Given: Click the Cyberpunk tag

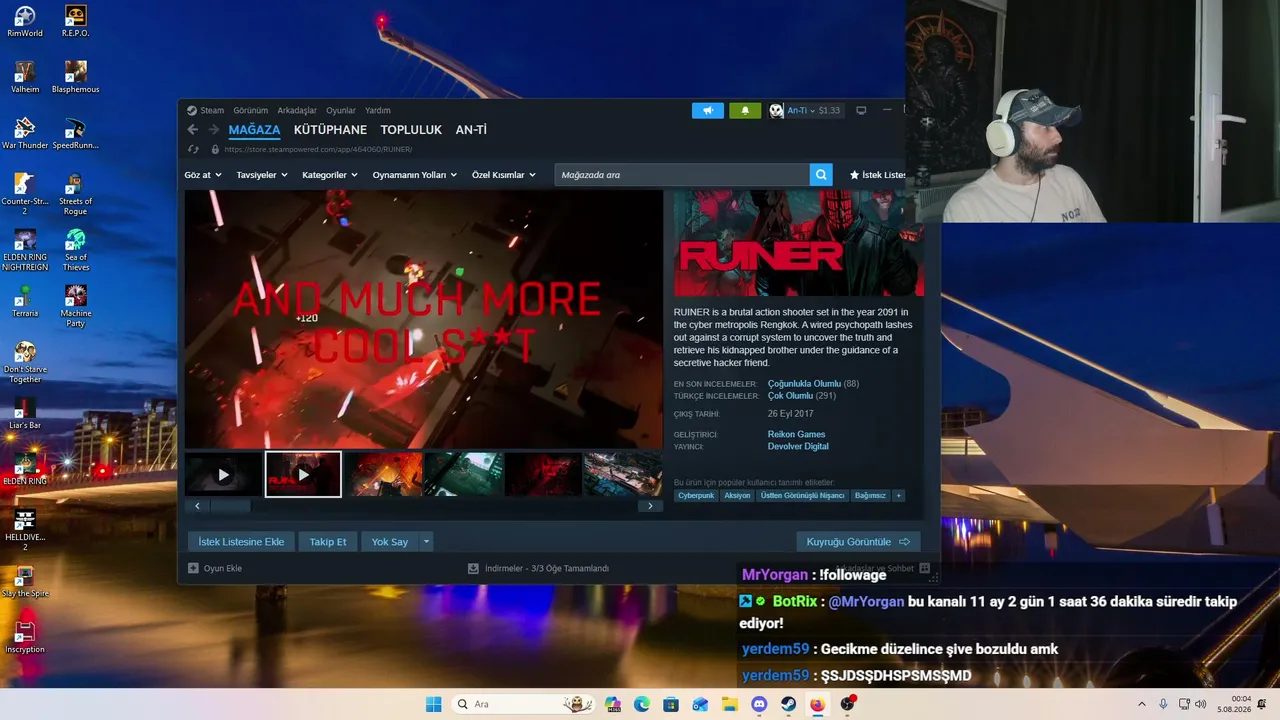Looking at the screenshot, I should click(696, 495).
